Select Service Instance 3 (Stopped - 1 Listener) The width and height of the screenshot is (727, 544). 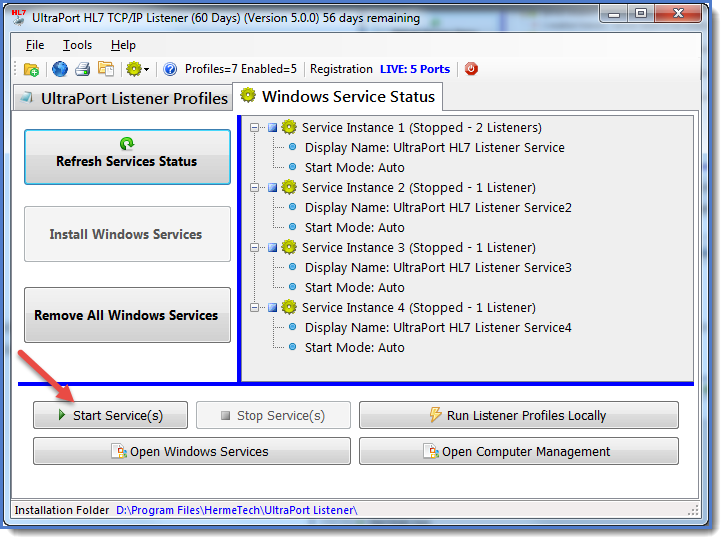419,247
